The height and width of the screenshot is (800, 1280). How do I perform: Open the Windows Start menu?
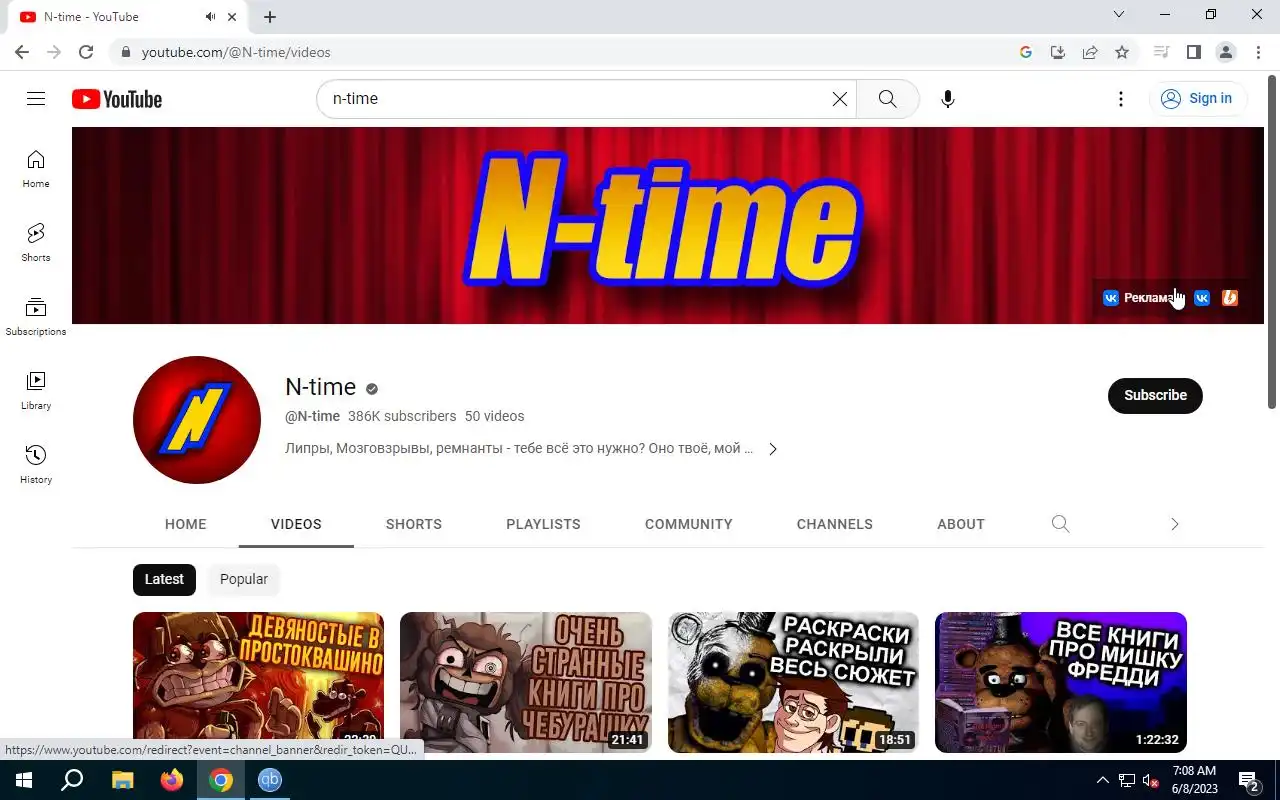tap(23, 780)
